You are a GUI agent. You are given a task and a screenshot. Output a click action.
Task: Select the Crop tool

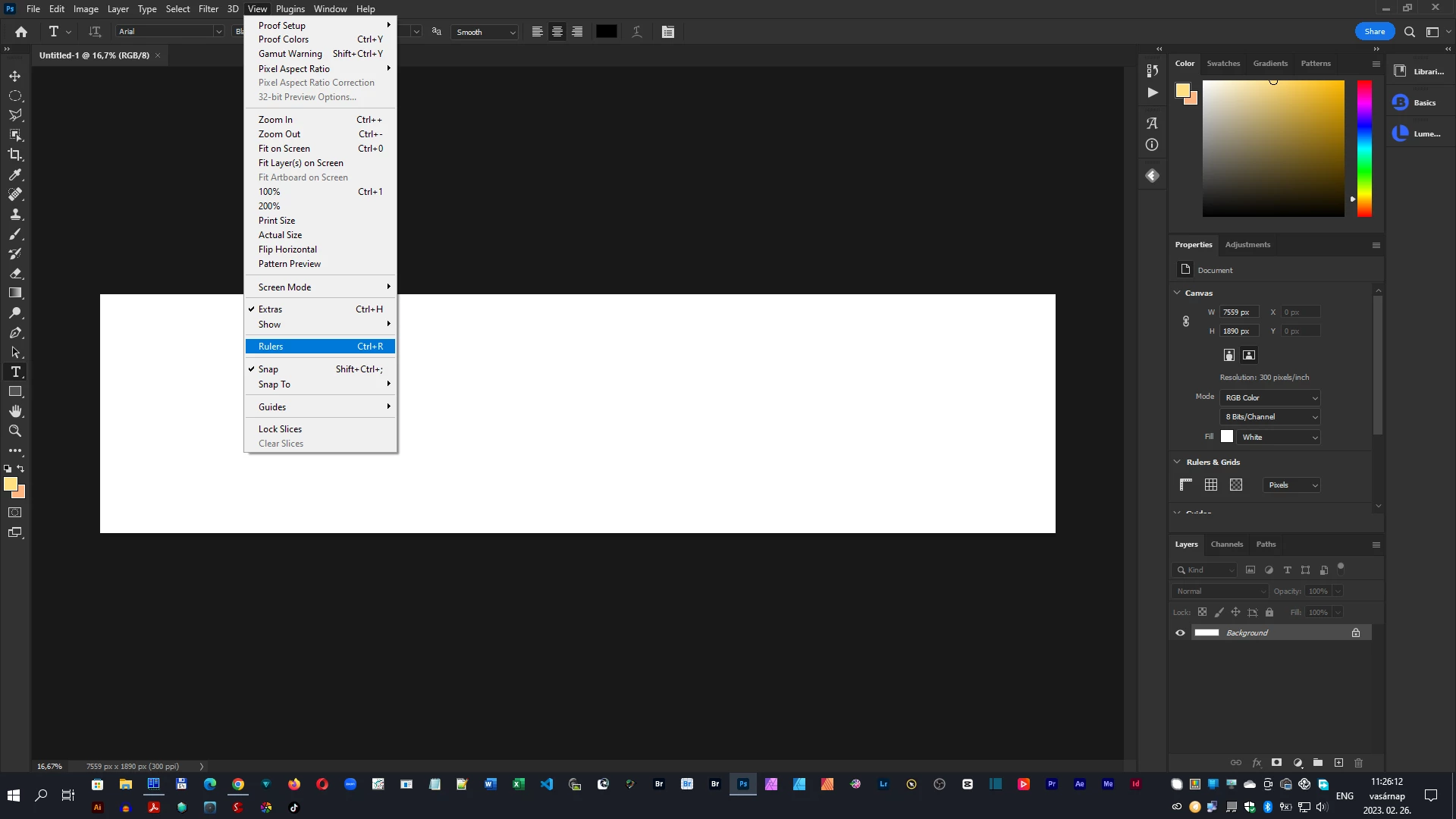(x=15, y=155)
